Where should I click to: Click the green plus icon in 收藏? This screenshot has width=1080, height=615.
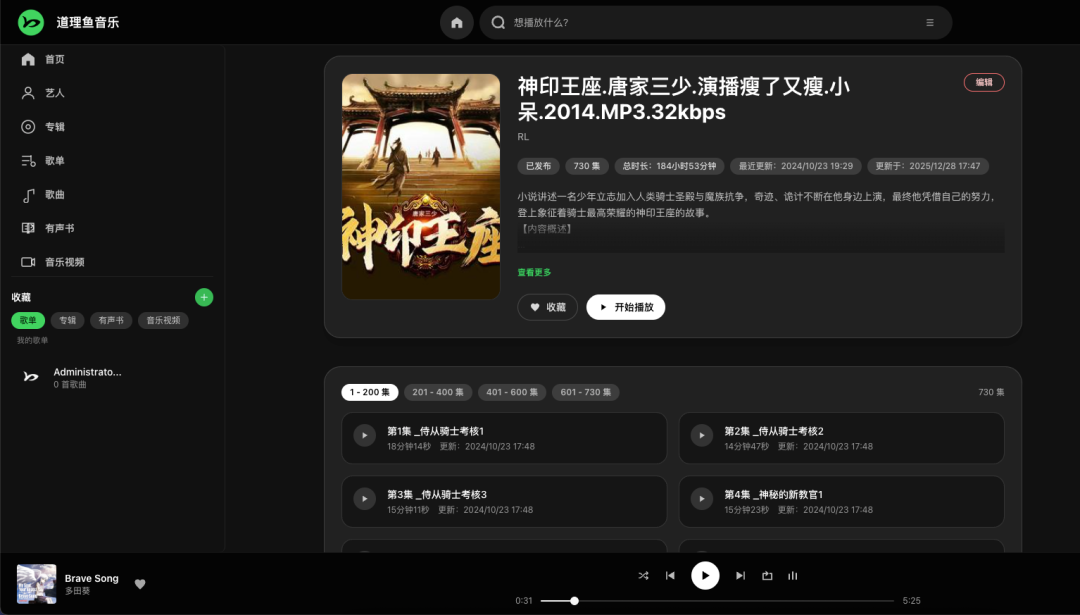pyautogui.click(x=204, y=297)
